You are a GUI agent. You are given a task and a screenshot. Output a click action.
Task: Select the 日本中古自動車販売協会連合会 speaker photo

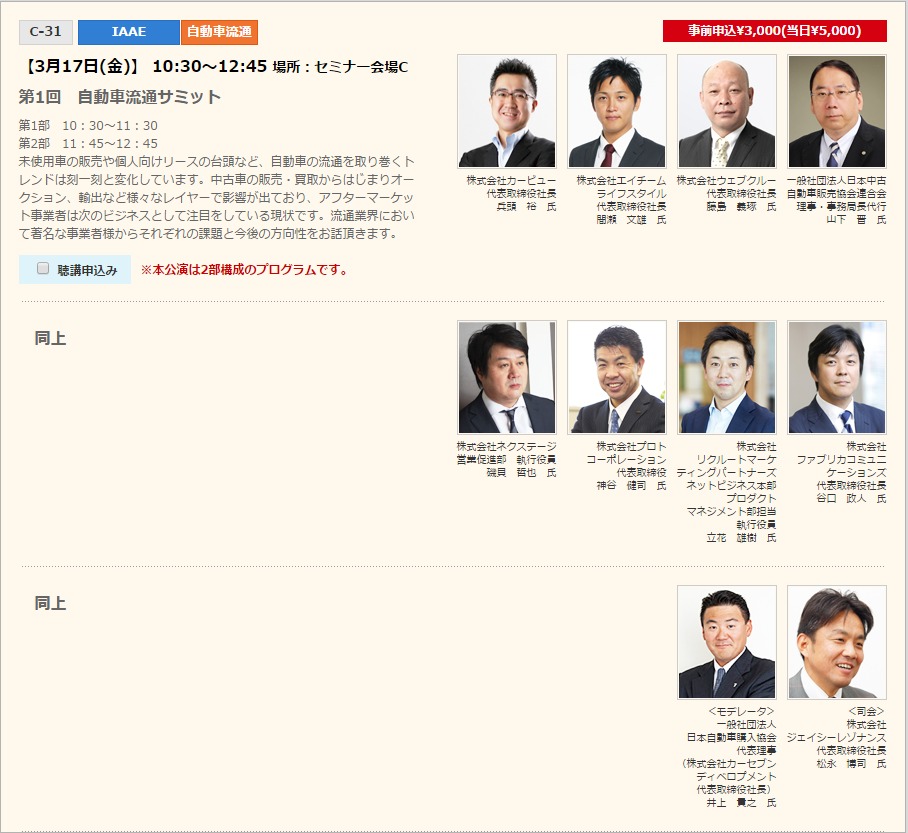pos(837,111)
